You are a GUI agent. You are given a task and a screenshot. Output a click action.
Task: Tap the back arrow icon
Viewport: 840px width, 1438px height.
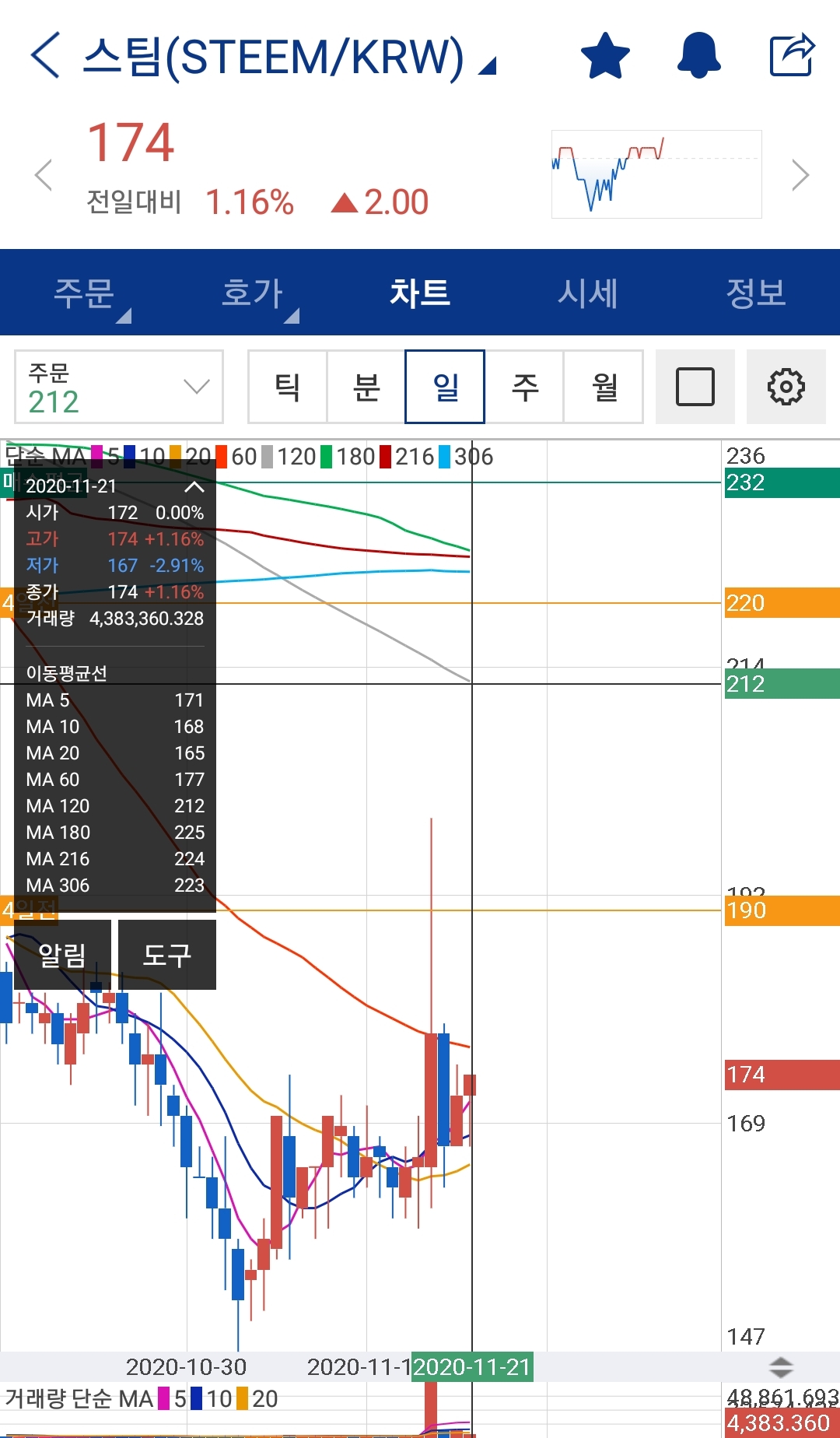(x=45, y=55)
